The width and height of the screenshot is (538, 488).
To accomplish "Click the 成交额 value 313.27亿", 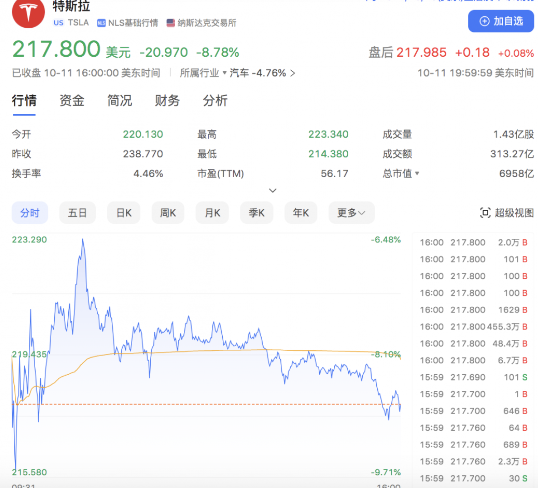I will [x=512, y=154].
